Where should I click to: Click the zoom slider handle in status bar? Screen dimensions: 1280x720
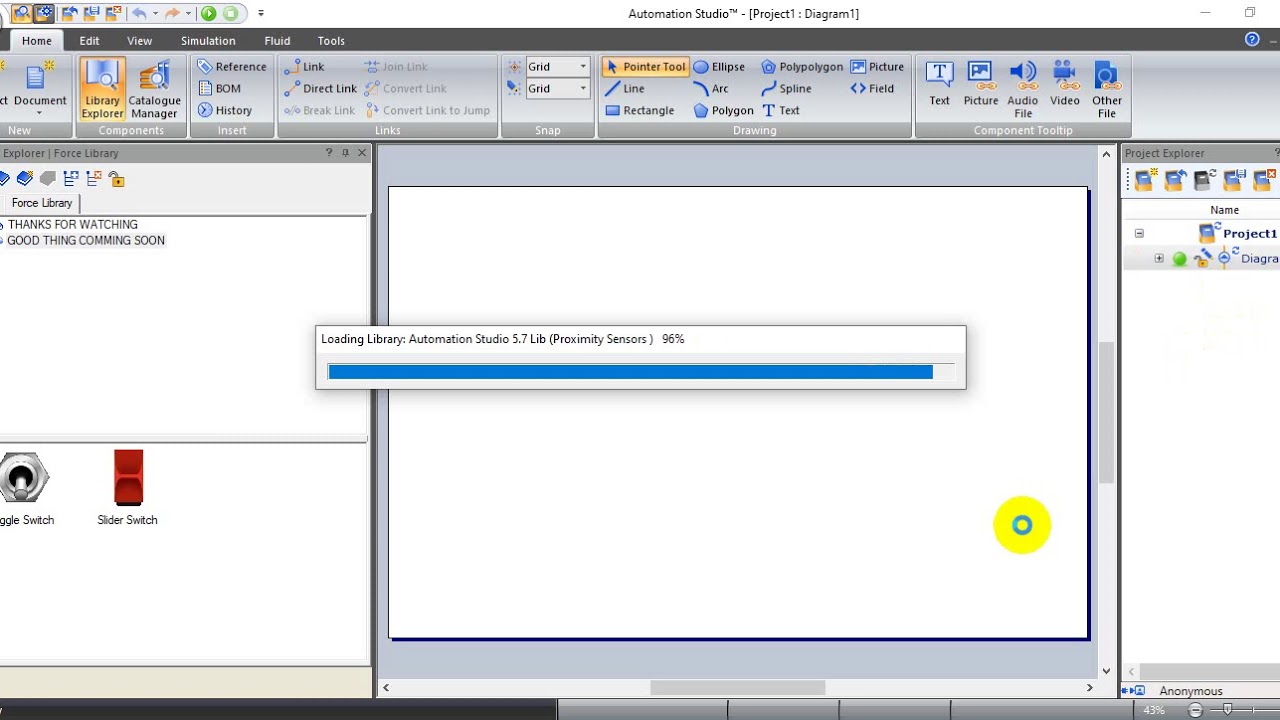point(1228,710)
